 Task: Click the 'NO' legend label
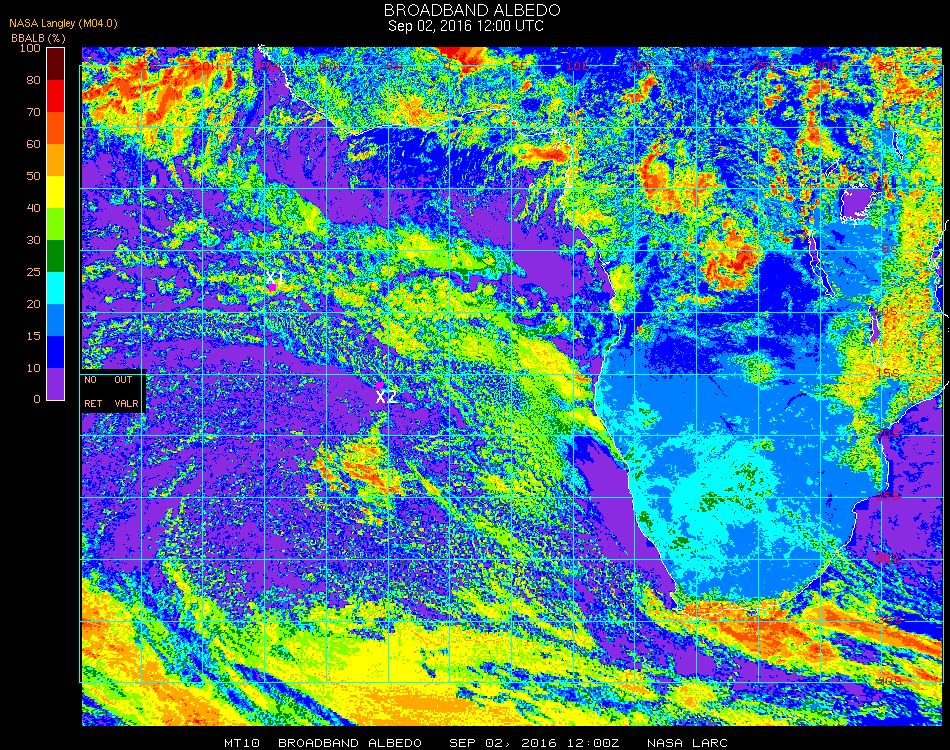coord(91,380)
